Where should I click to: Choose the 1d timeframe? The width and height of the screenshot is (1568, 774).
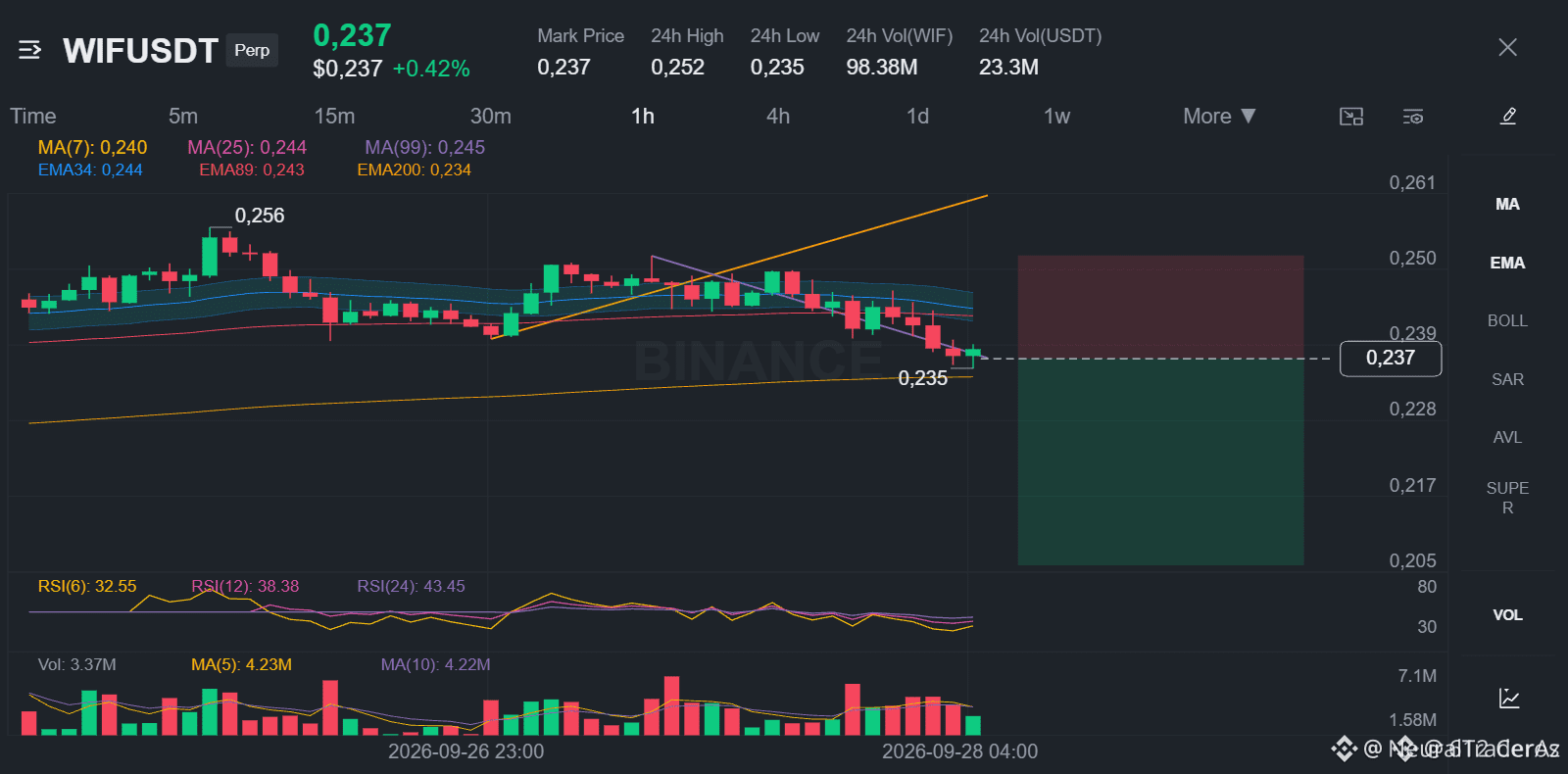point(917,116)
